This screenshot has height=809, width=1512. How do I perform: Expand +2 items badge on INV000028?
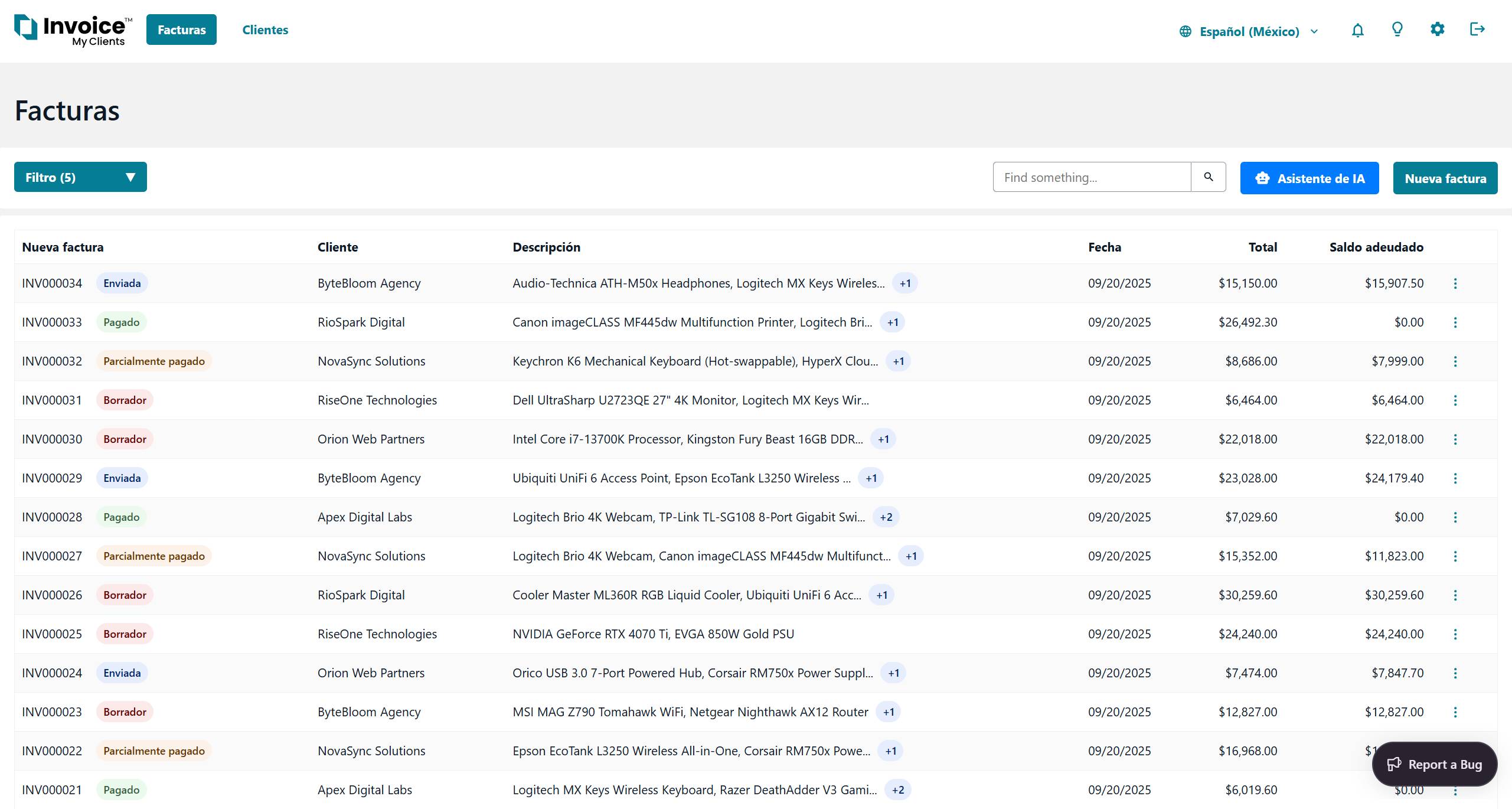(x=886, y=517)
